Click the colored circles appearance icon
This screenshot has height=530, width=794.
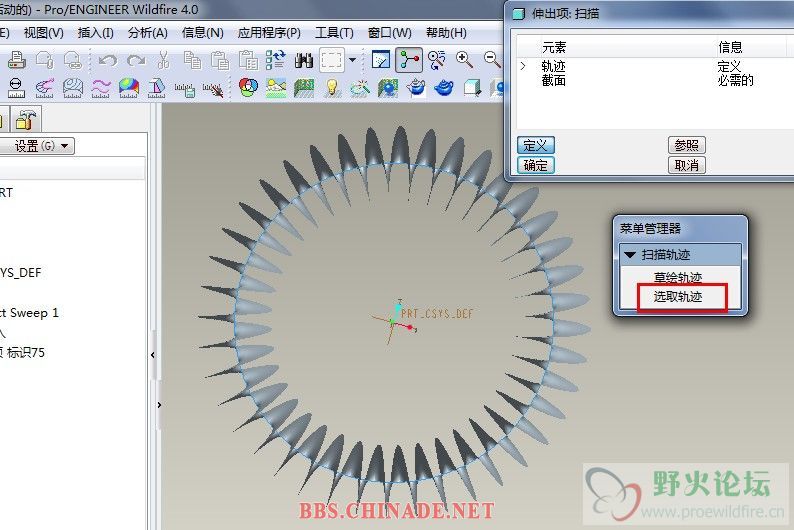248,88
